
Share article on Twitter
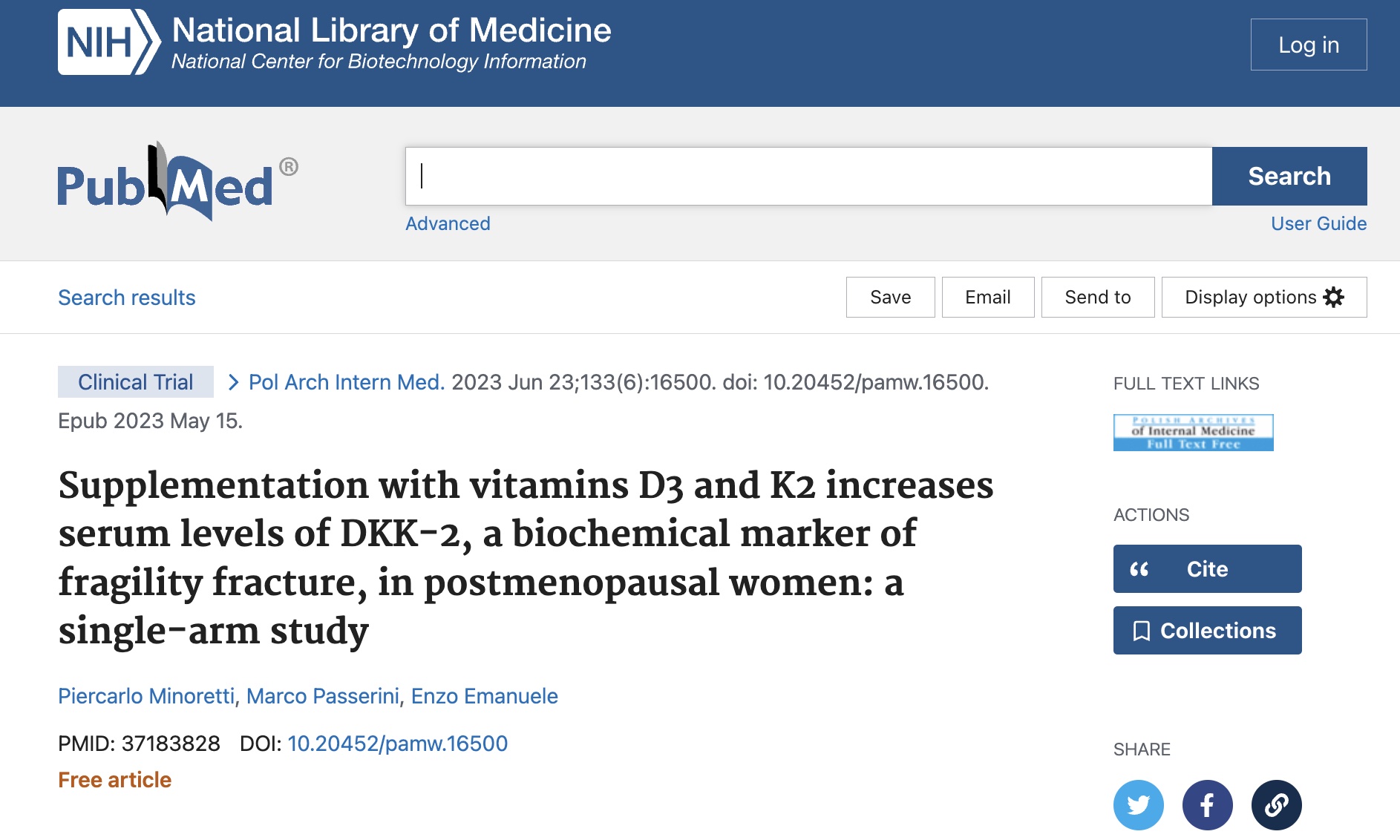(x=1138, y=805)
